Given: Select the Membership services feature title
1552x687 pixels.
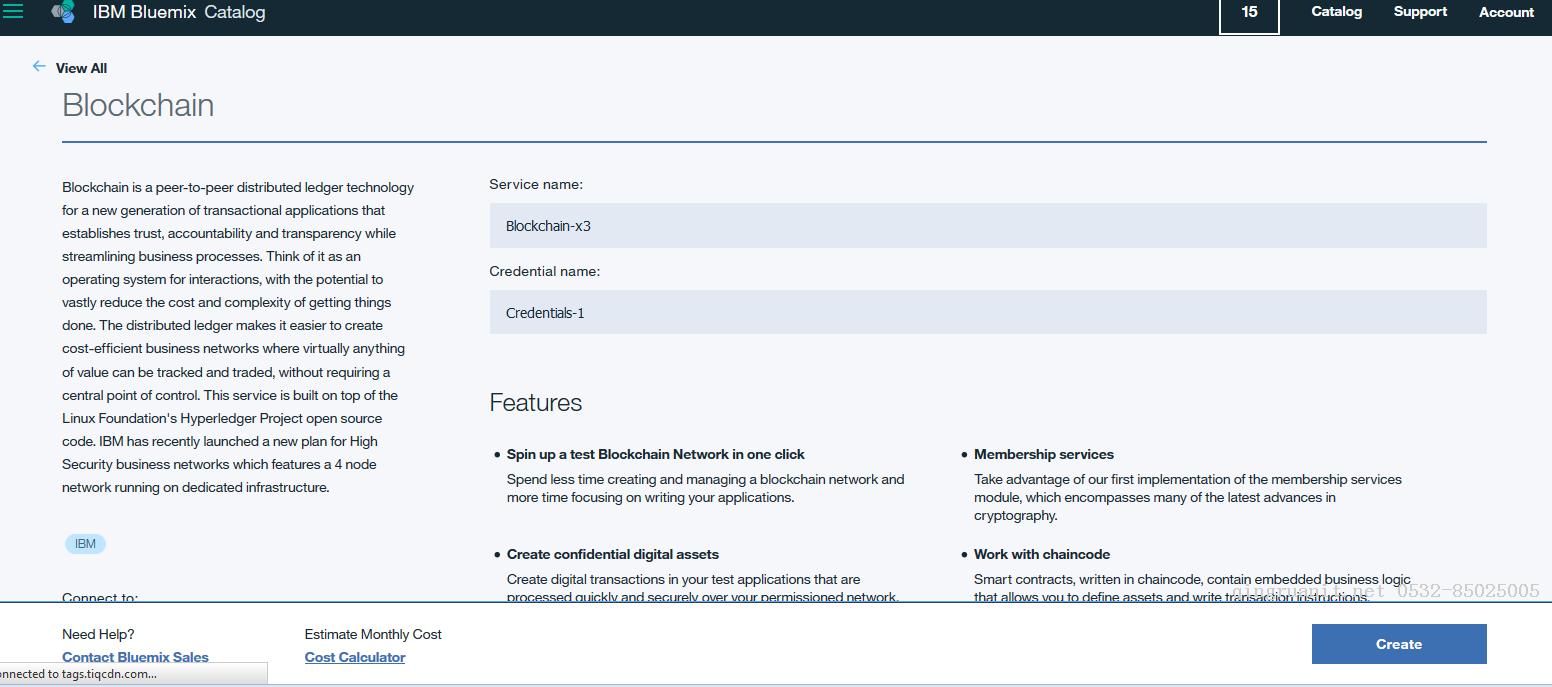Looking at the screenshot, I should click(1043, 454).
